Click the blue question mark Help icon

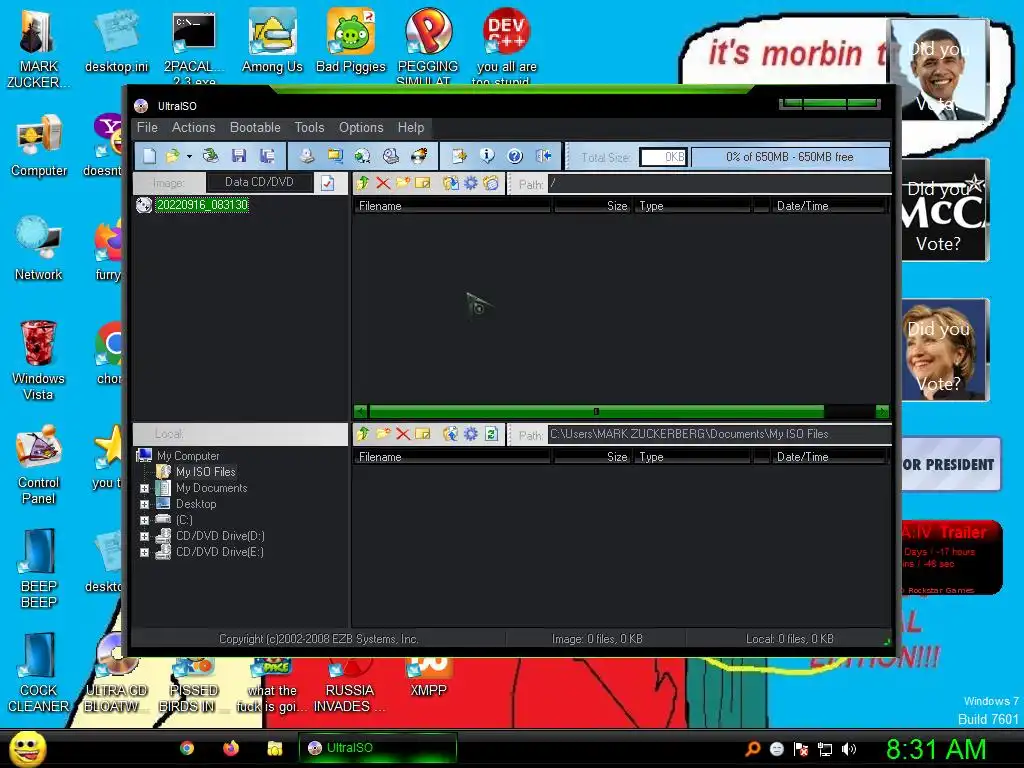pyautogui.click(x=515, y=156)
